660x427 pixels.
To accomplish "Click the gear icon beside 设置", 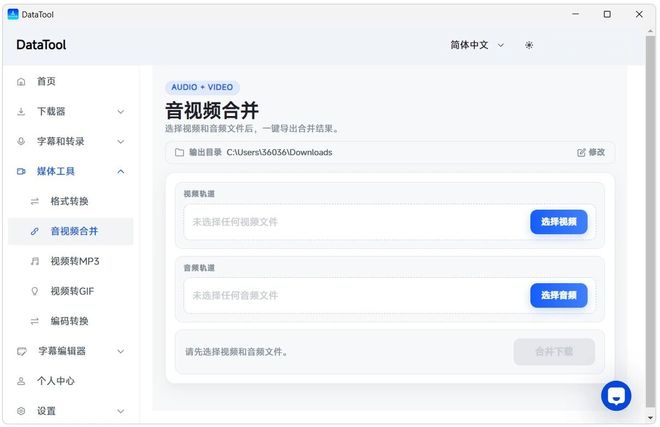I will pos(21,411).
